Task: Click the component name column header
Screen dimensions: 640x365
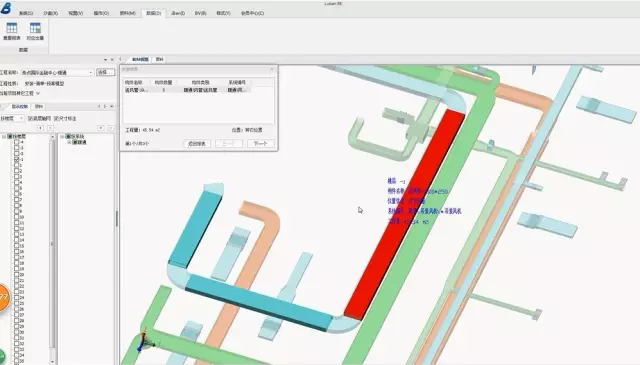Action: coord(136,82)
